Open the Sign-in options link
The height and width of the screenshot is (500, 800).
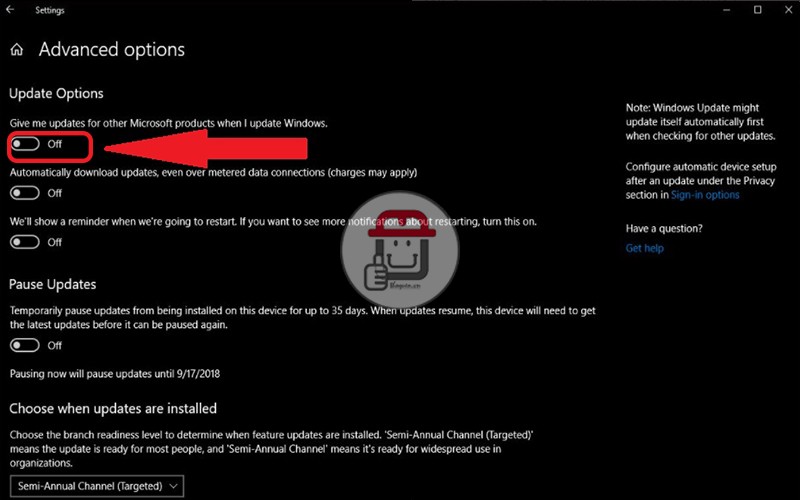click(705, 195)
